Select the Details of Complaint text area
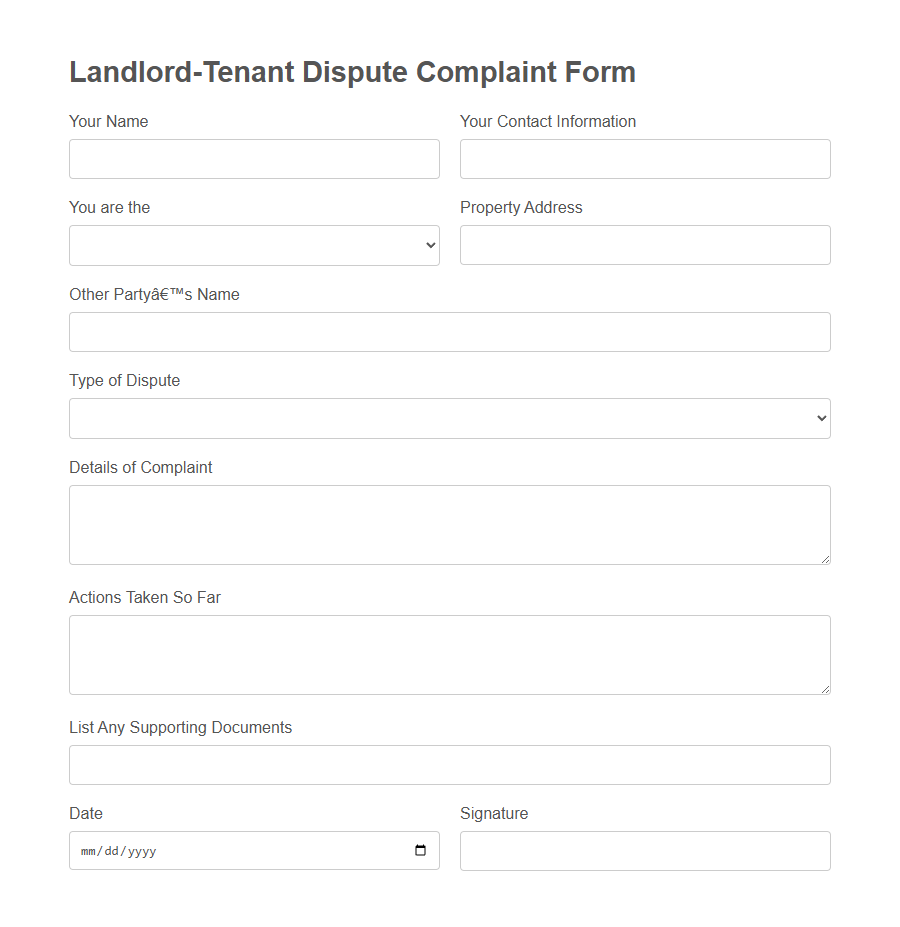Screen dimensions: 900x927 pos(449,524)
